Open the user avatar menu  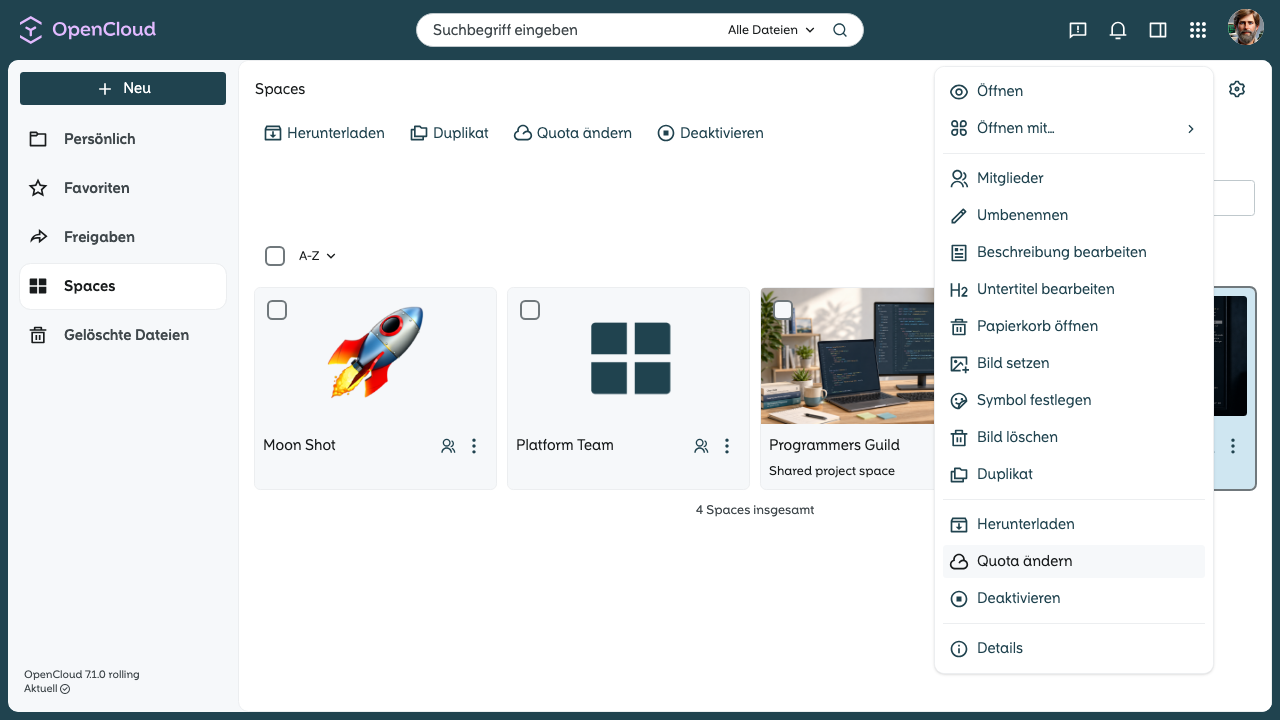[1246, 28]
